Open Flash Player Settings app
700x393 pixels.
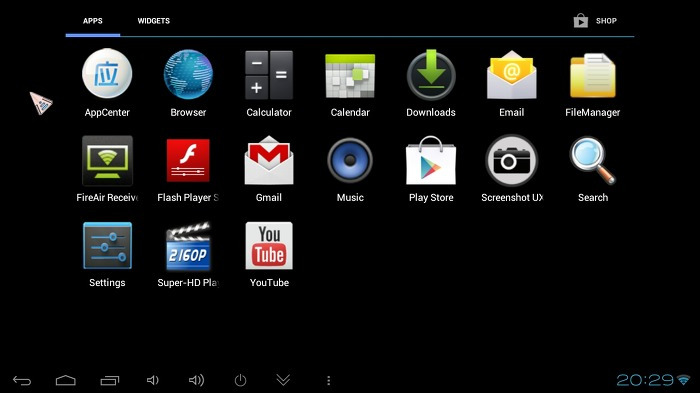click(188, 160)
